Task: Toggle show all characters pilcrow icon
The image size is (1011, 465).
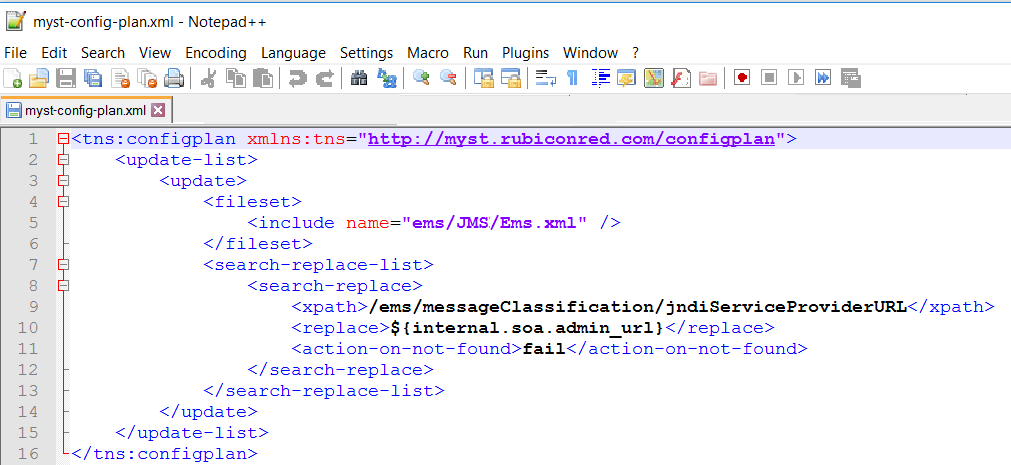Action: point(572,78)
